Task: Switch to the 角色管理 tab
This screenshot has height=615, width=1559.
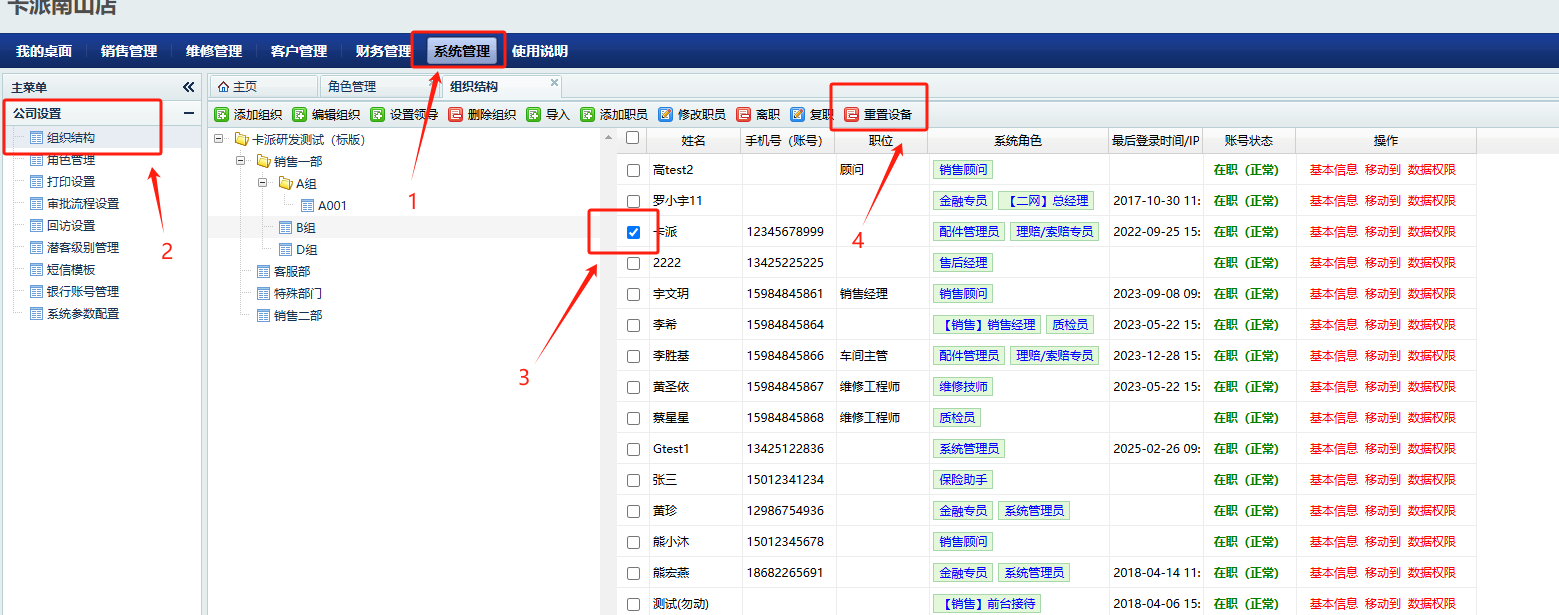Action: [x=352, y=87]
